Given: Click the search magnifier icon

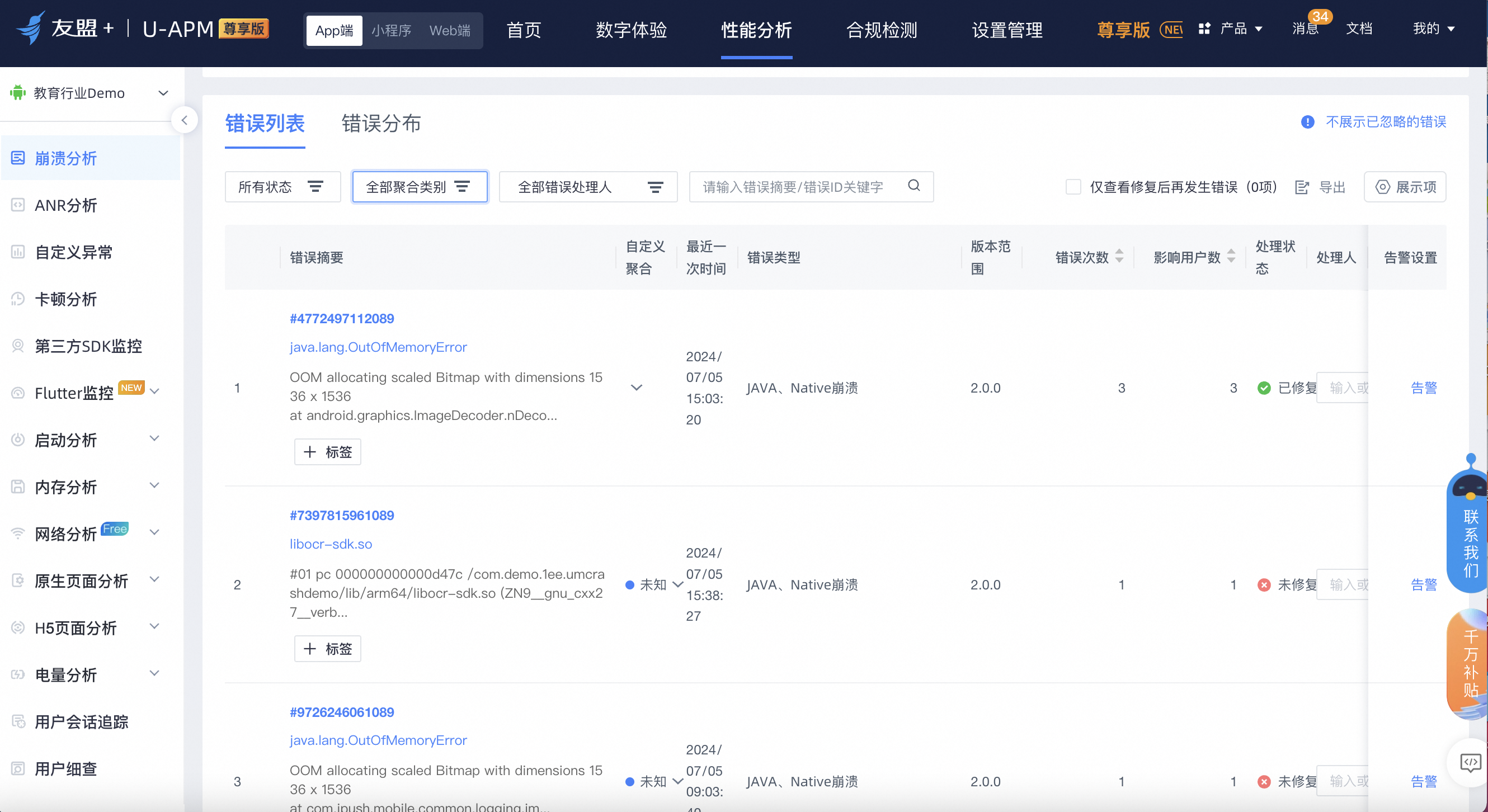Looking at the screenshot, I should (x=914, y=186).
